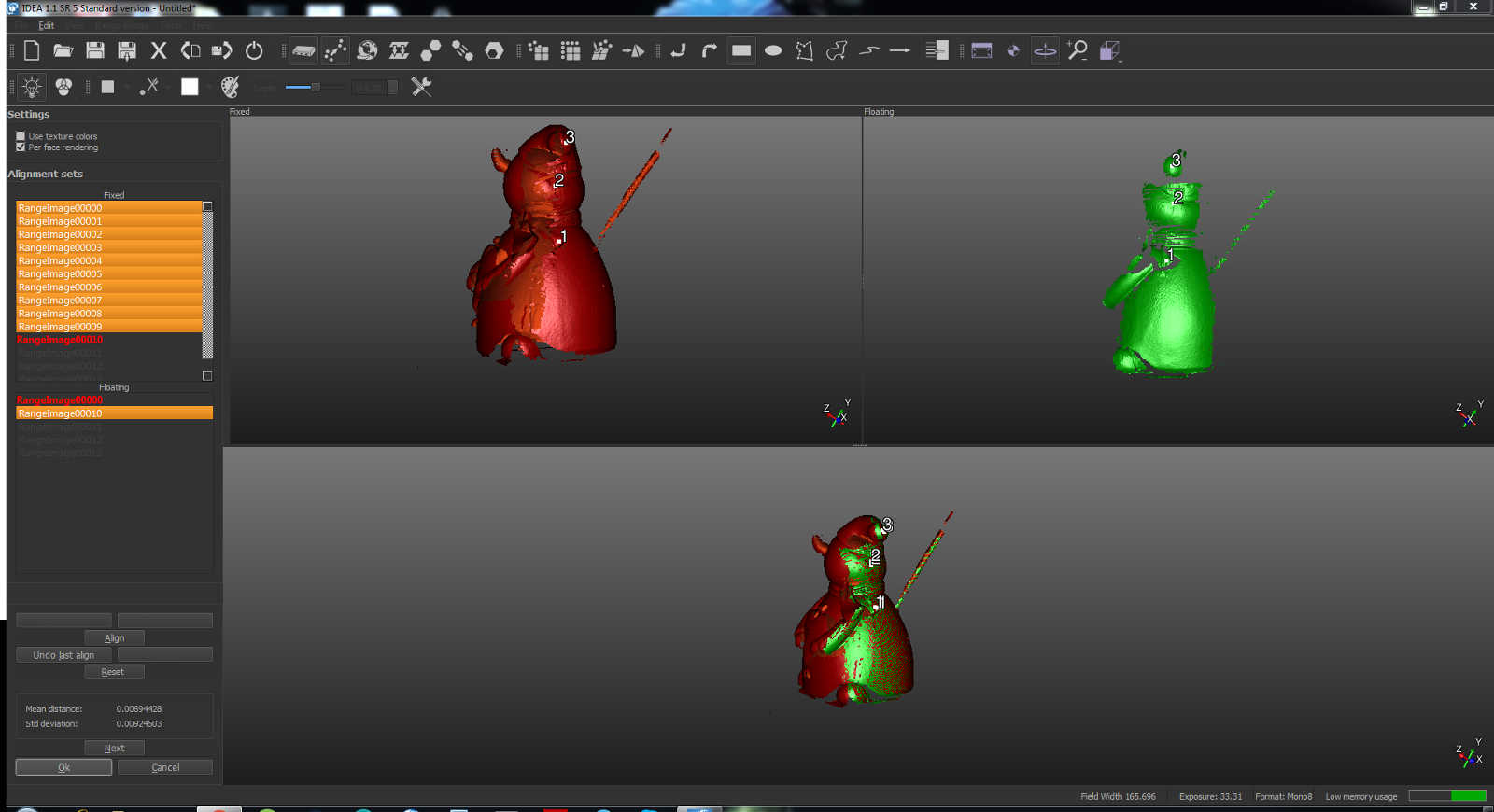Open a project with the folder icon
1494x812 pixels.
click(63, 50)
